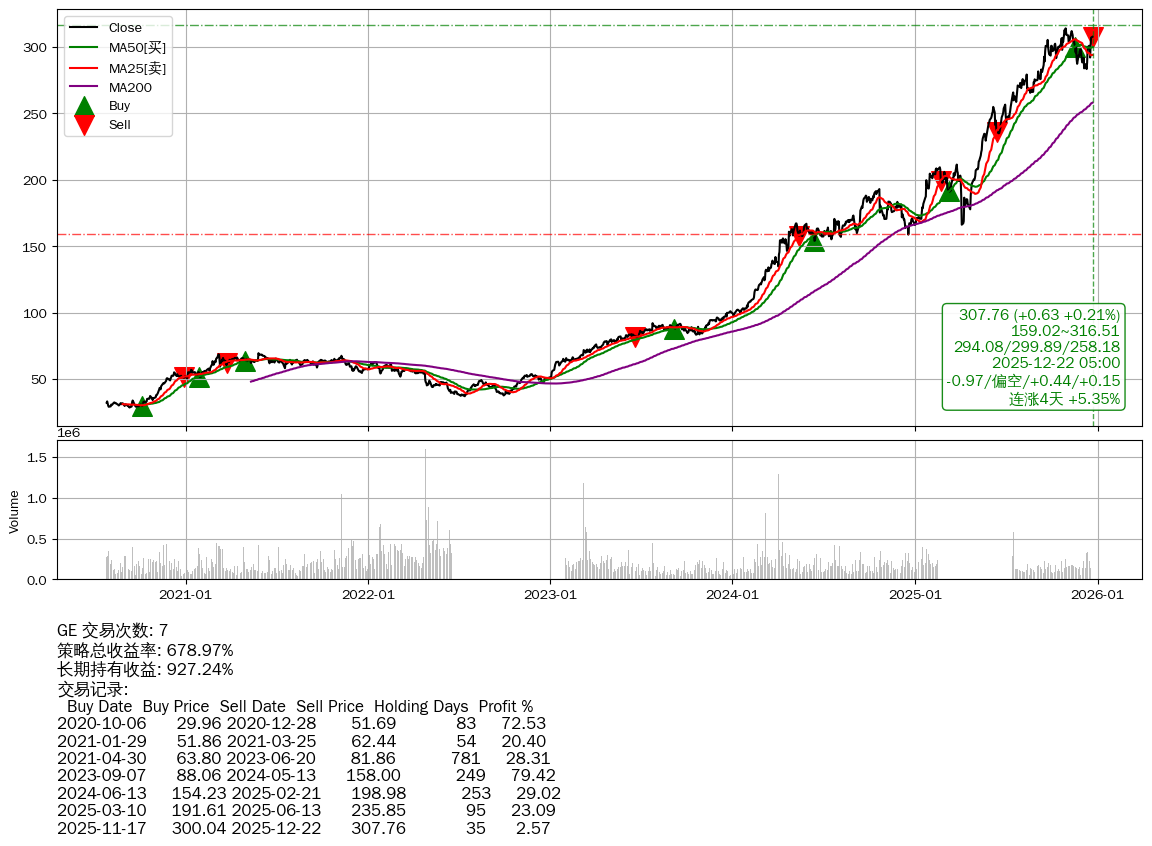
Task: Click the Buy marker from June 2024
Action: pos(815,242)
